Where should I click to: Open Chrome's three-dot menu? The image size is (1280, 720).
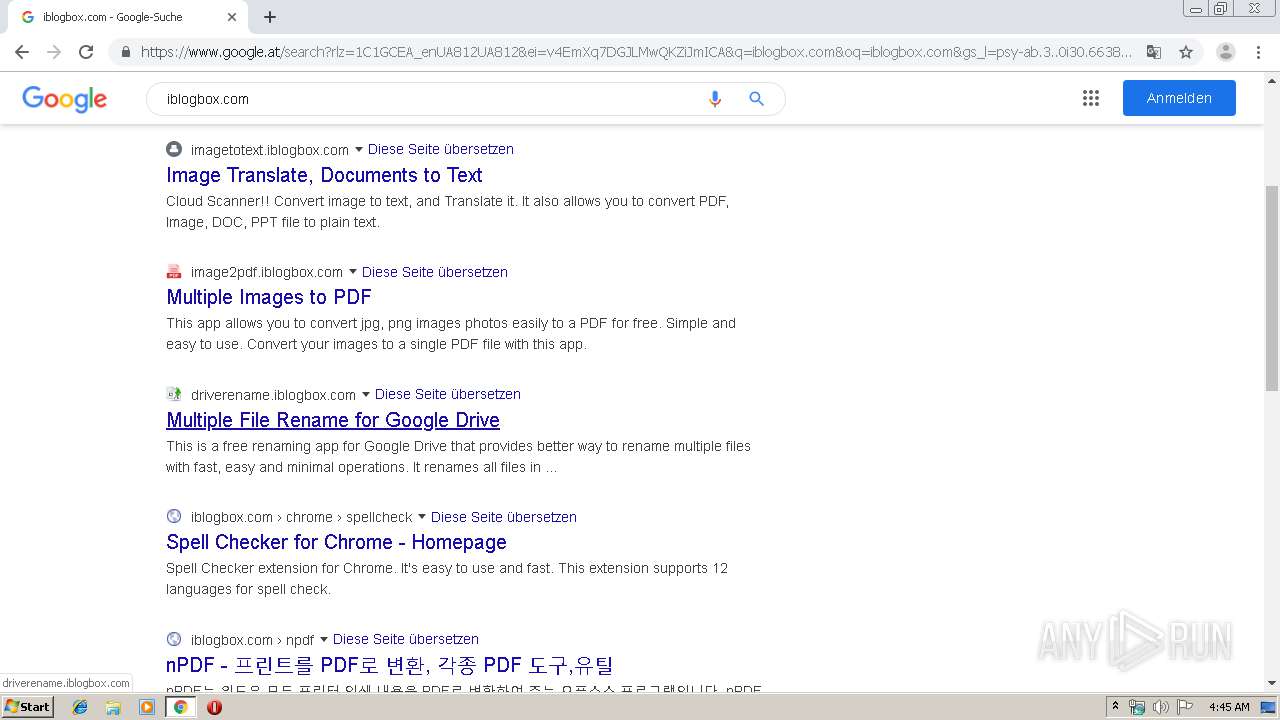(1259, 52)
